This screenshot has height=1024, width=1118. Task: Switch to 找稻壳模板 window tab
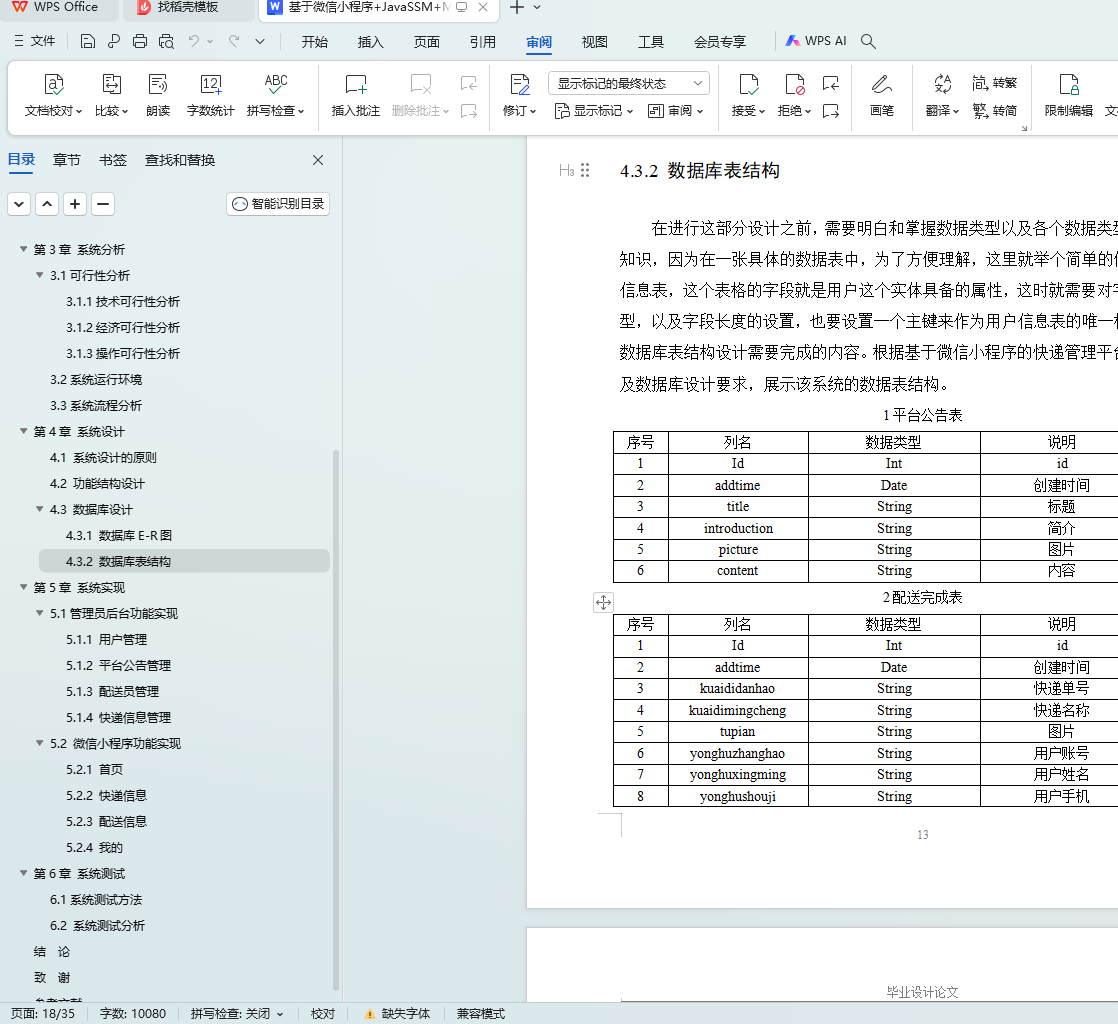tap(188, 7)
